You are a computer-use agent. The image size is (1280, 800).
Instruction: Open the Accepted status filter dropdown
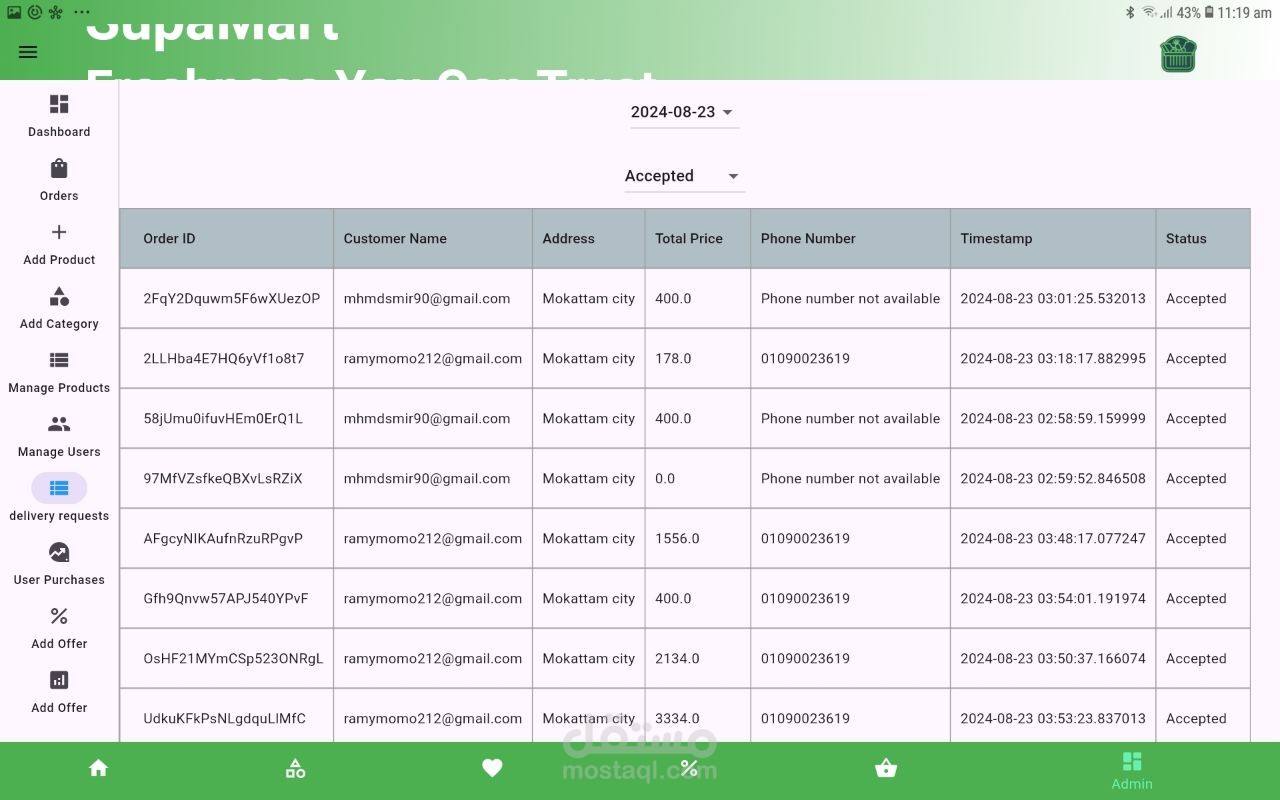click(684, 176)
